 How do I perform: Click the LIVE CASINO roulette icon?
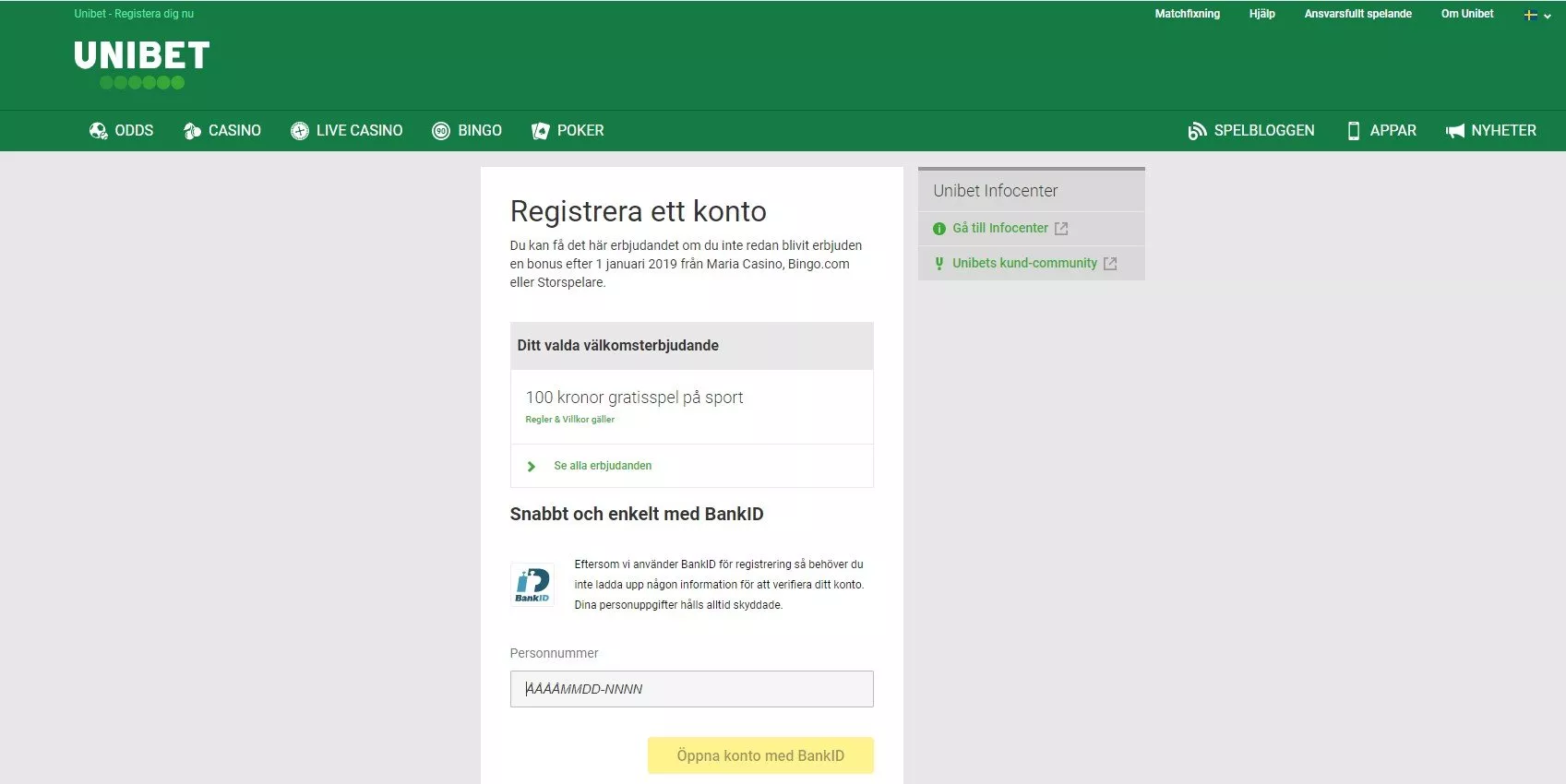pos(300,131)
